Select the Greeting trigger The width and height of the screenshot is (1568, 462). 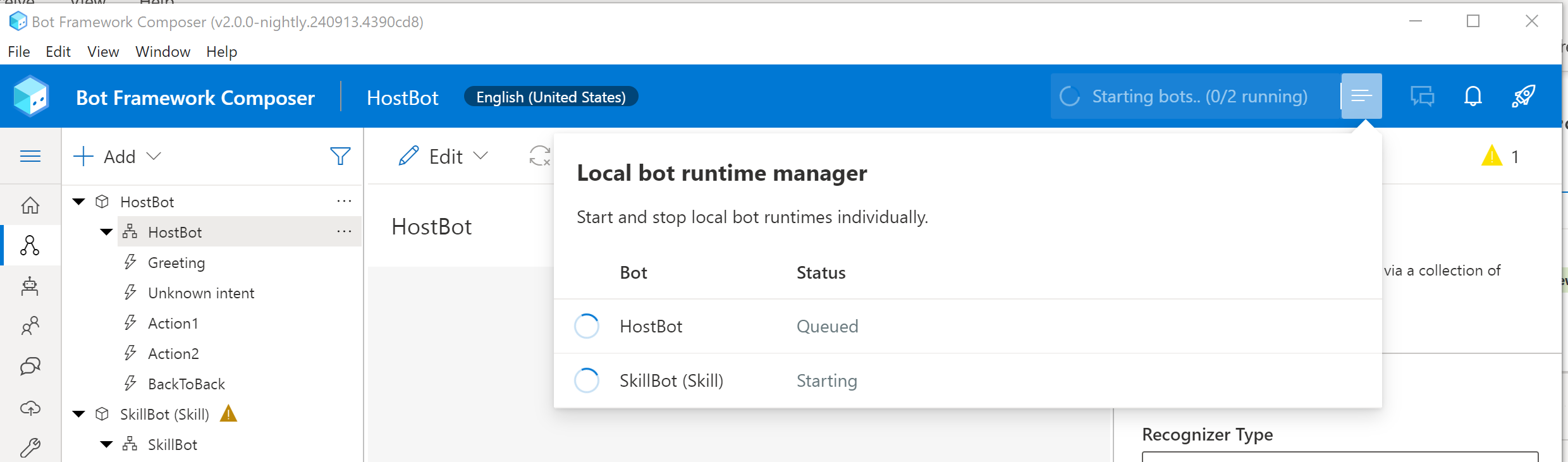click(176, 262)
